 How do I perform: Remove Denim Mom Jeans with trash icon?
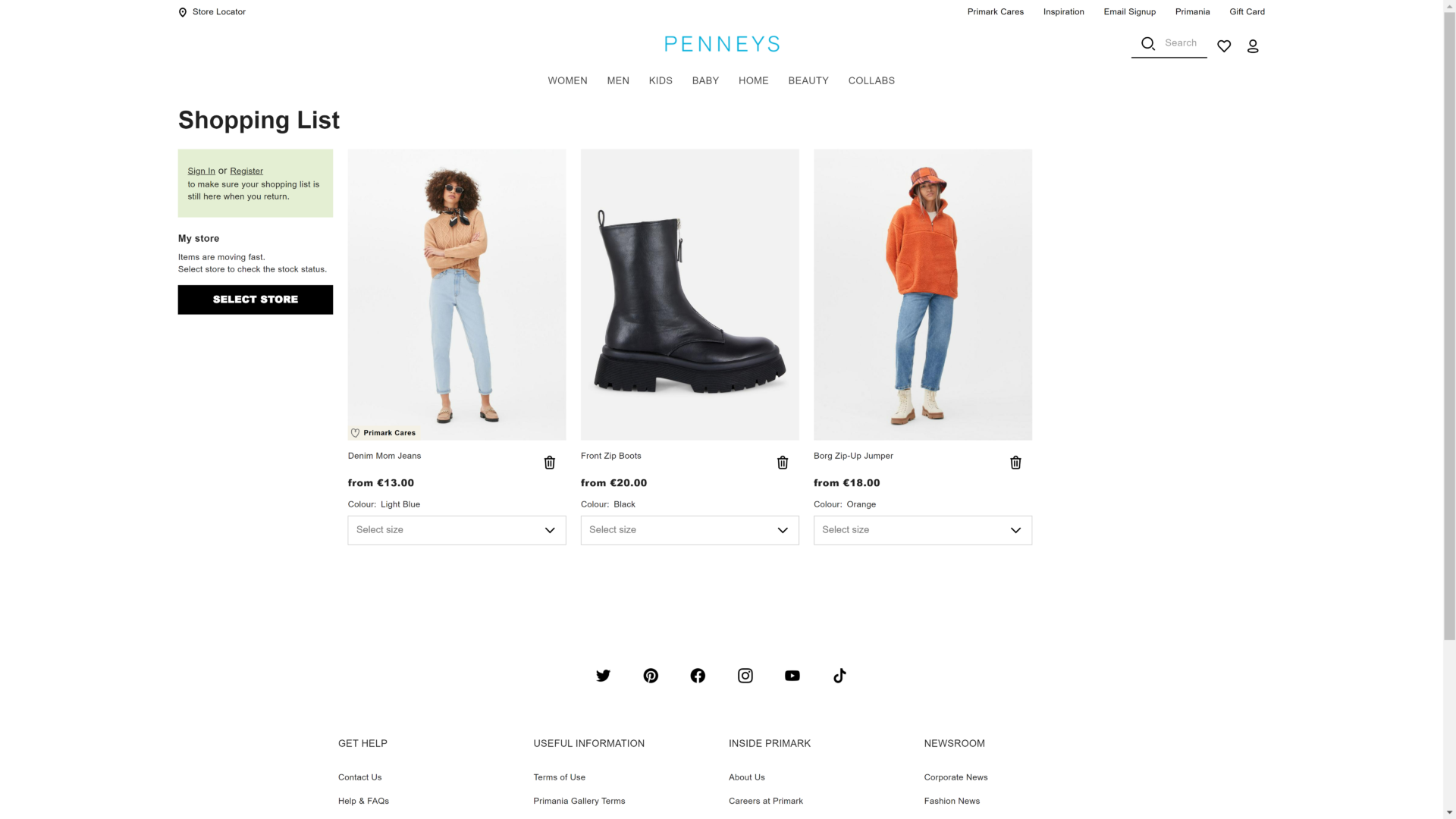coord(550,463)
